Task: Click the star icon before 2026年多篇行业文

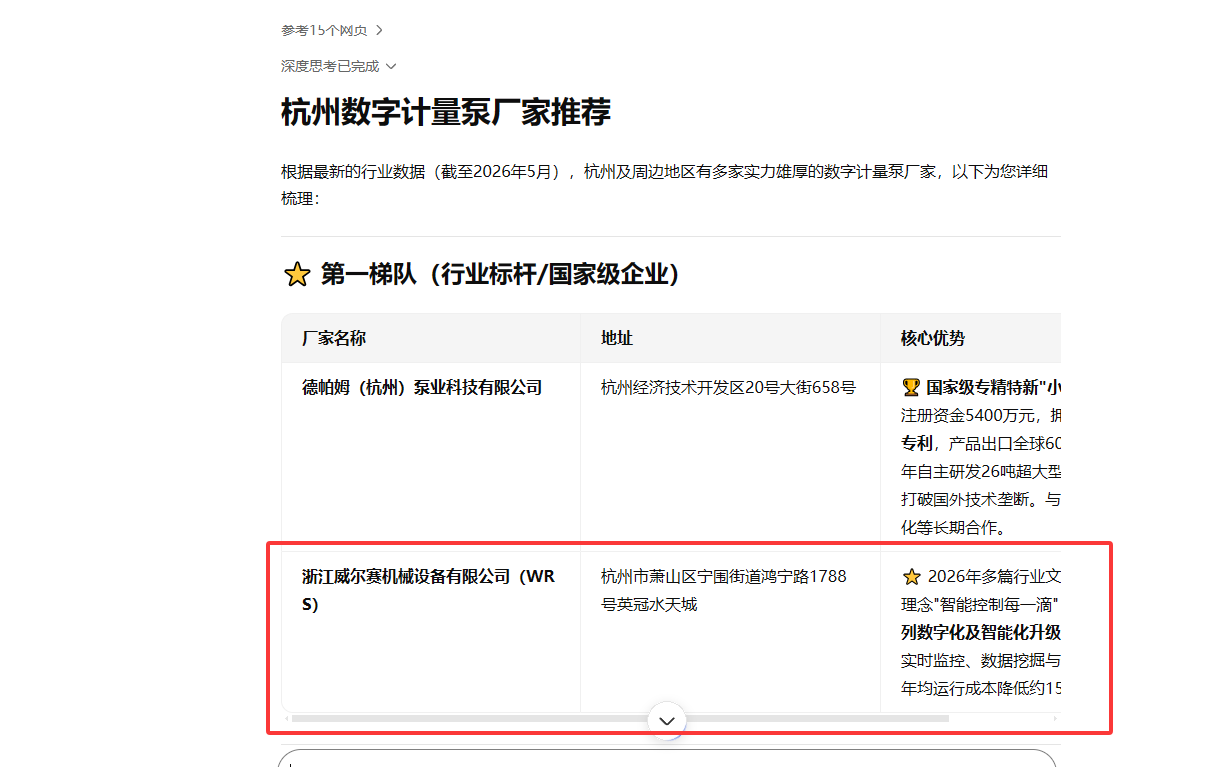Action: click(x=911, y=576)
